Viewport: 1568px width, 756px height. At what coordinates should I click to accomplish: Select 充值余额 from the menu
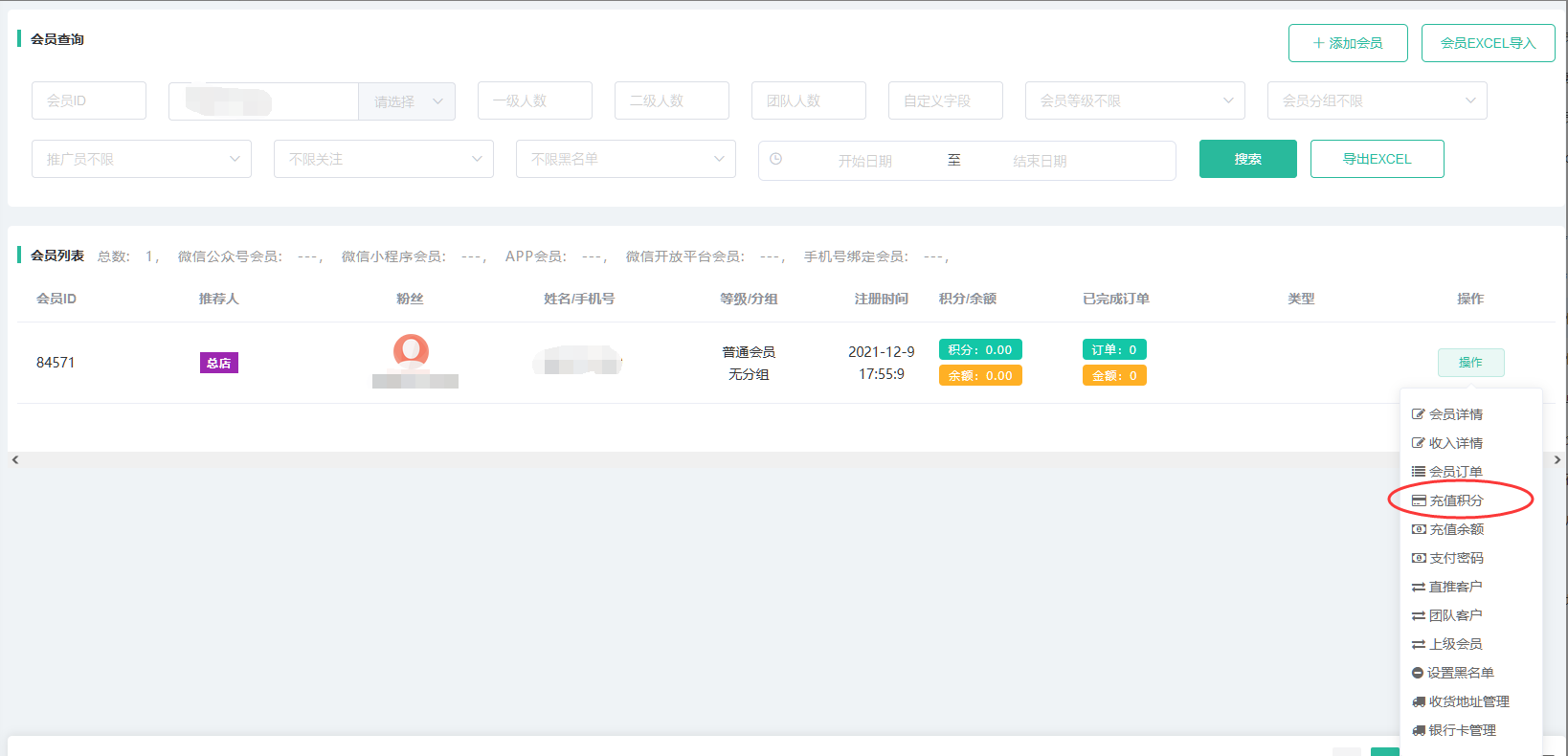[x=1456, y=529]
